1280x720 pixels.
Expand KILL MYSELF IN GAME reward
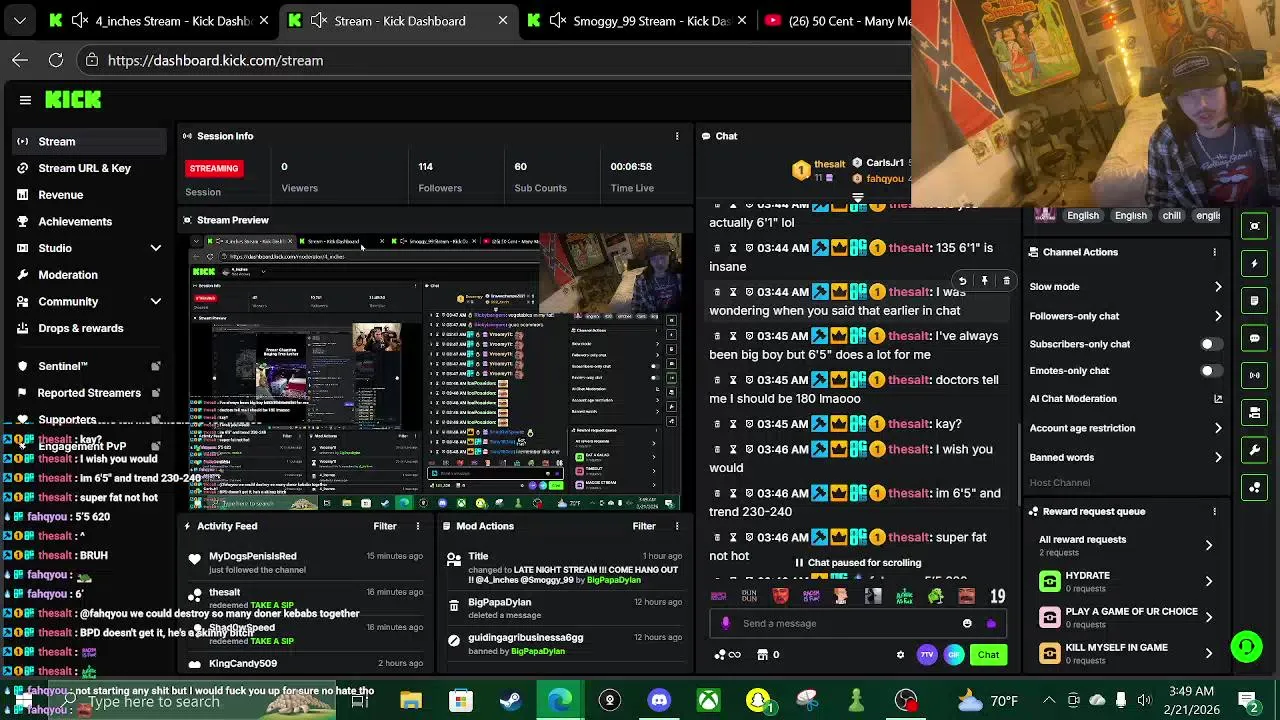pyautogui.click(x=1209, y=653)
